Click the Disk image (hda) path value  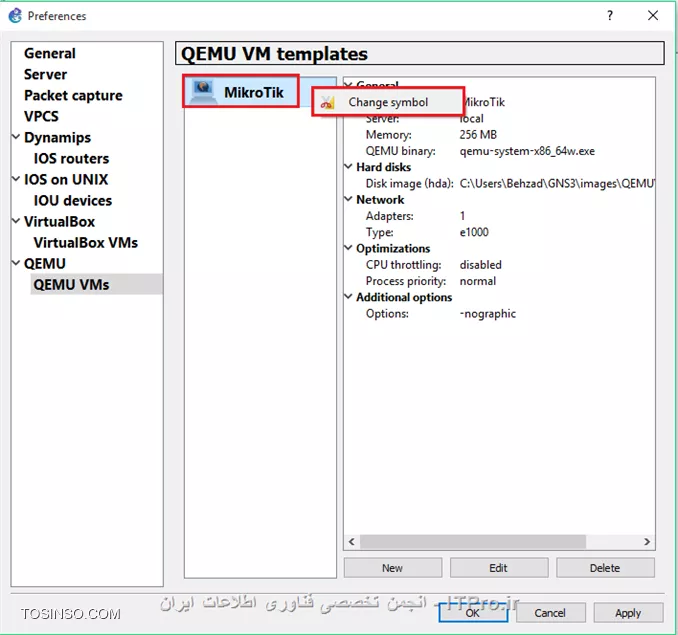click(x=557, y=184)
